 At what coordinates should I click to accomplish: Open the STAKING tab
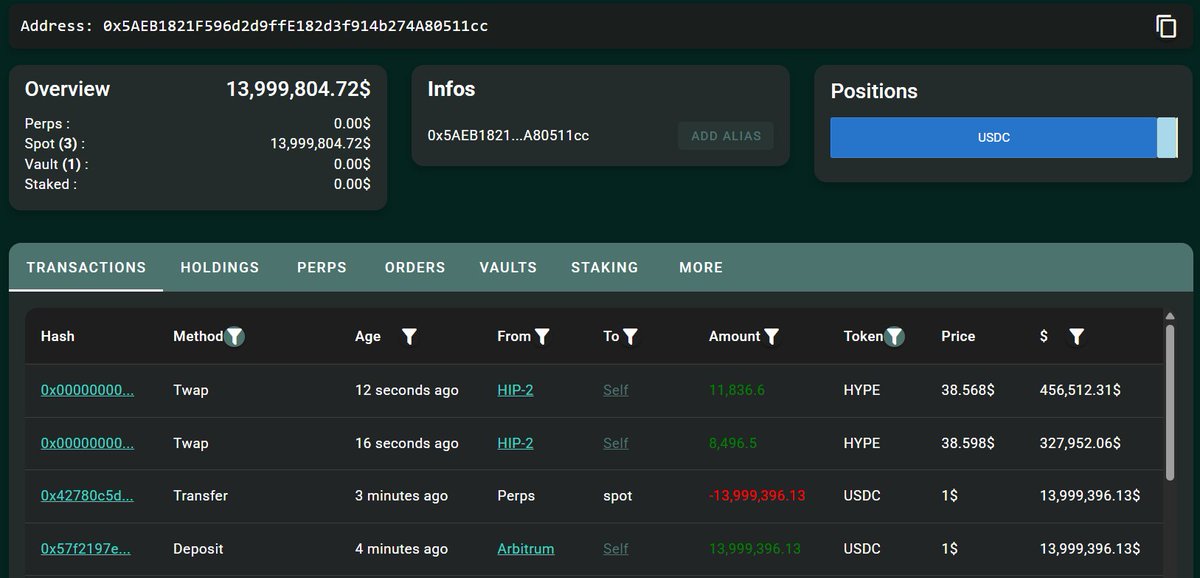pos(604,267)
